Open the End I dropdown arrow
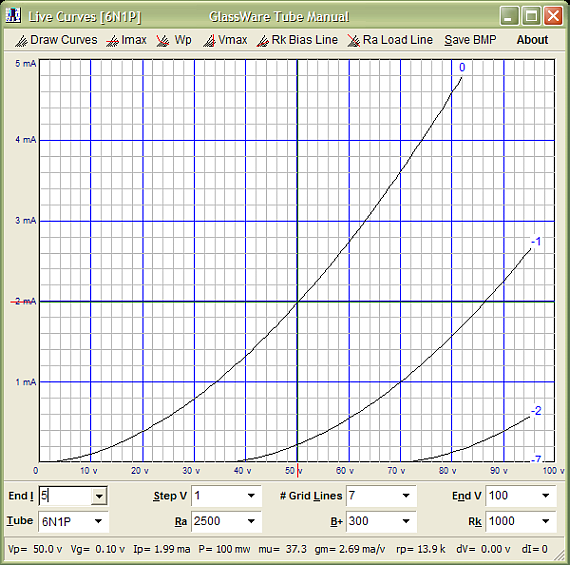570x565 pixels. tap(99, 496)
